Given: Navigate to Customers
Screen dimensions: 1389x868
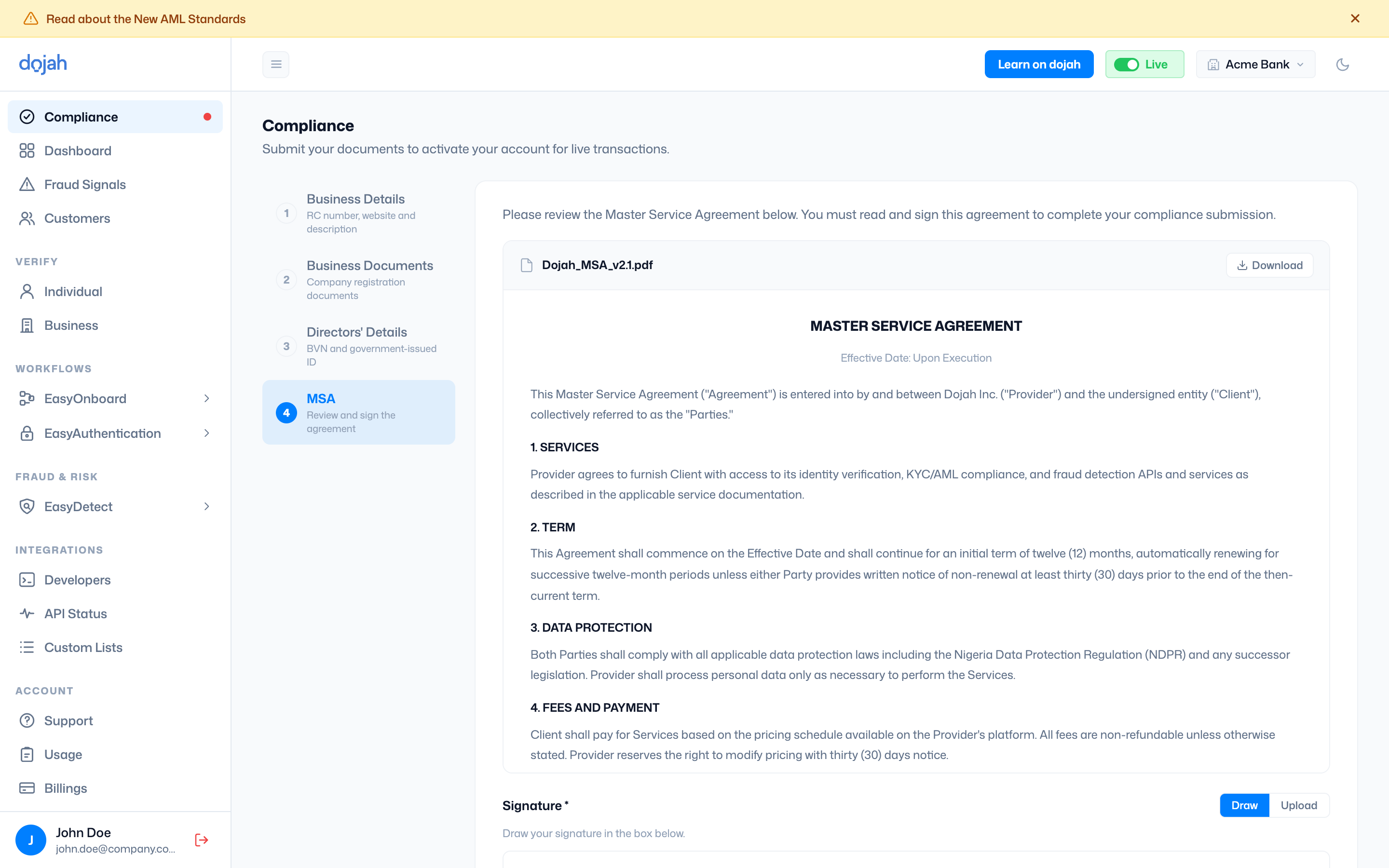Looking at the screenshot, I should click(115, 218).
